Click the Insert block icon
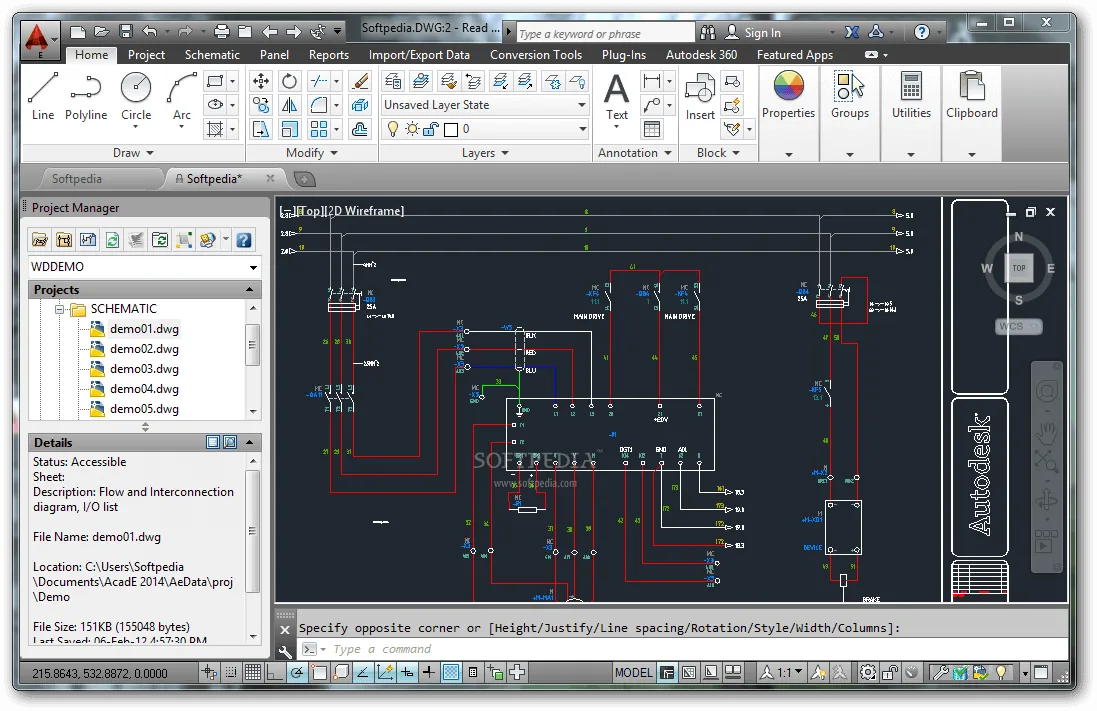The image size is (1097, 711). point(700,97)
